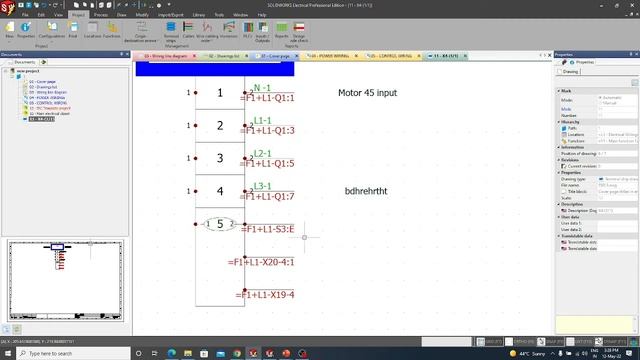Toggle SNAP mode in status bar
This screenshot has width=640, height=360.
point(551,341)
